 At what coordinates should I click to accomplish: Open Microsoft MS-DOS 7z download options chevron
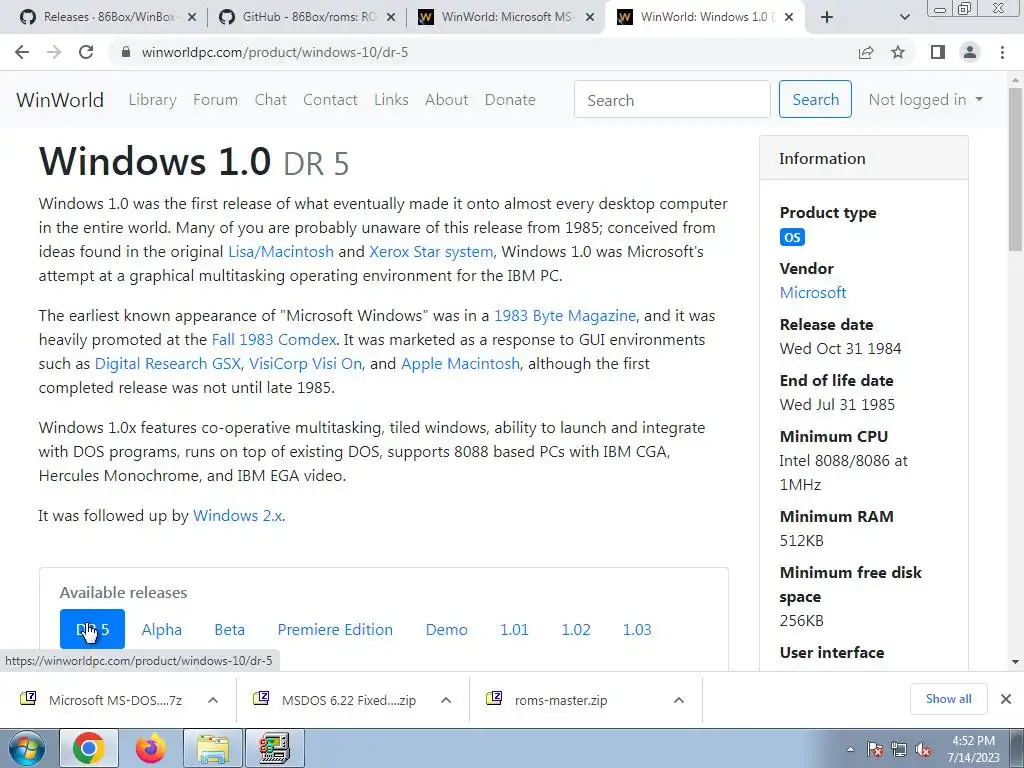(x=213, y=700)
